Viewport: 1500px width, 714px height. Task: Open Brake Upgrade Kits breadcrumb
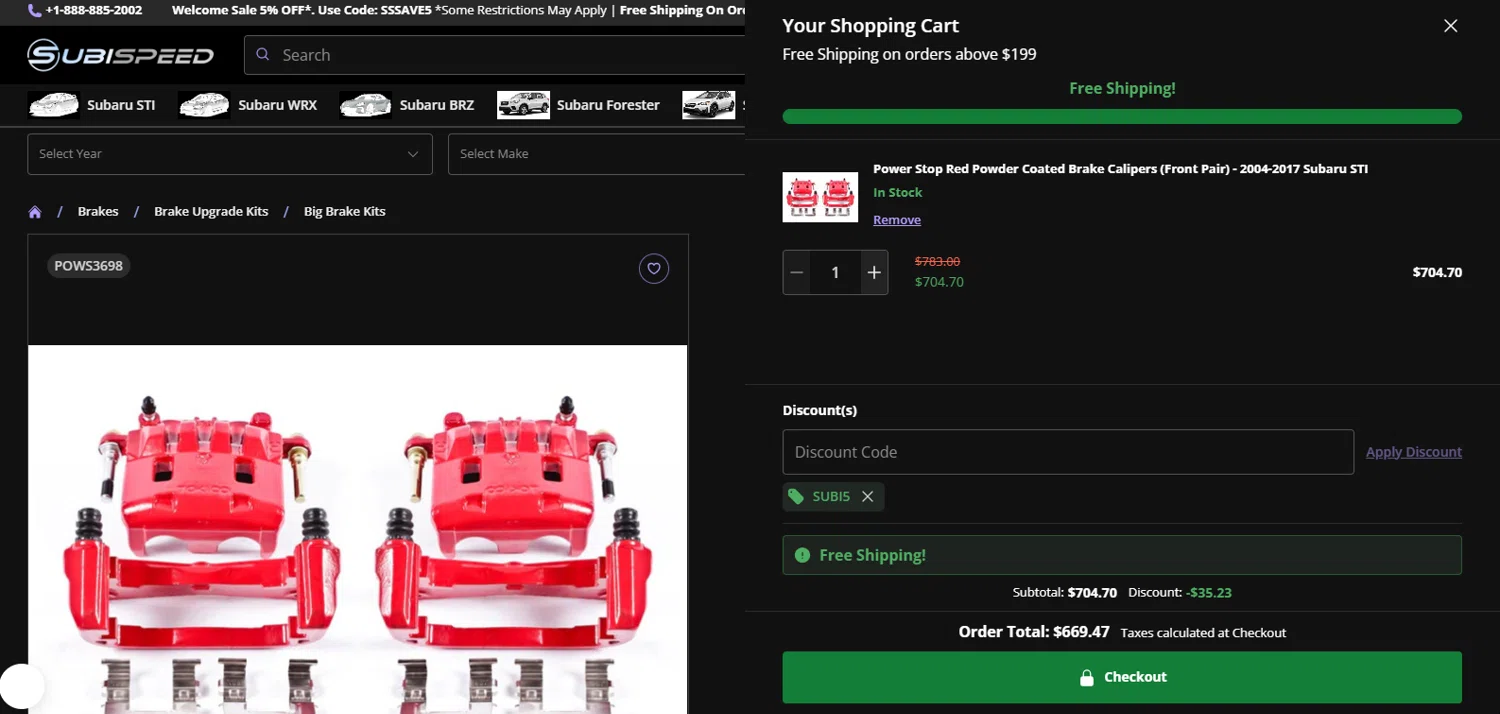pos(211,211)
